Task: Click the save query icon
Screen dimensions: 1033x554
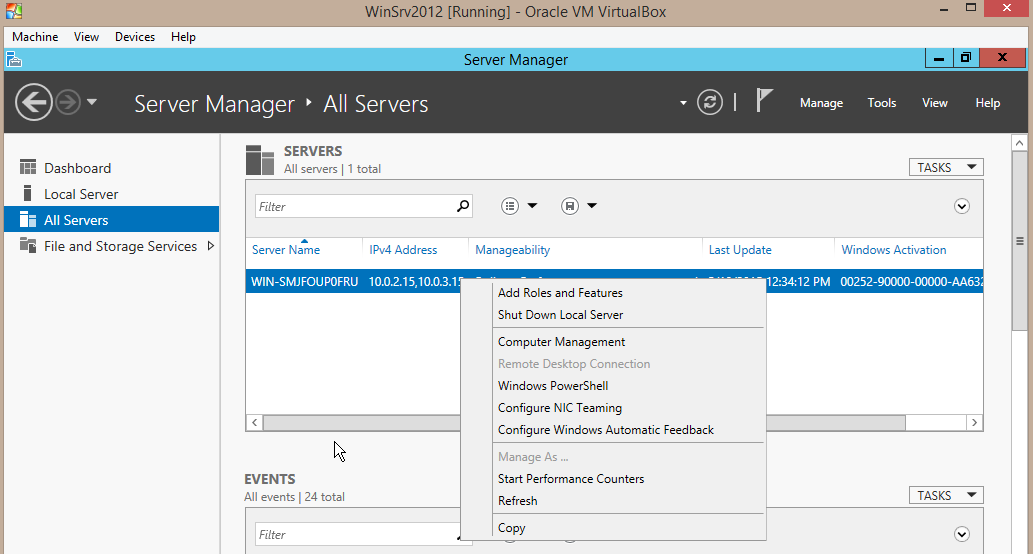Action: click(x=570, y=206)
